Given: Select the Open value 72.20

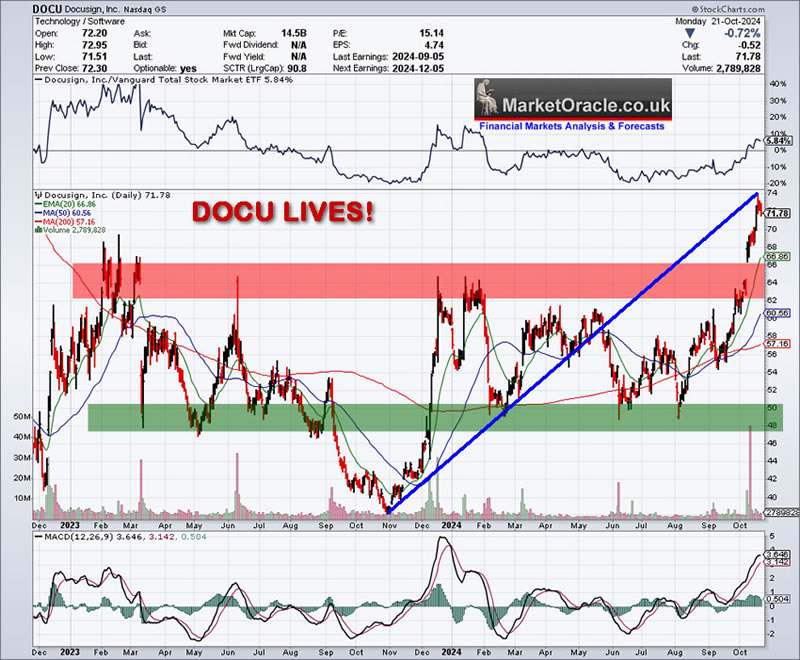Looking at the screenshot, I should 94,33.
